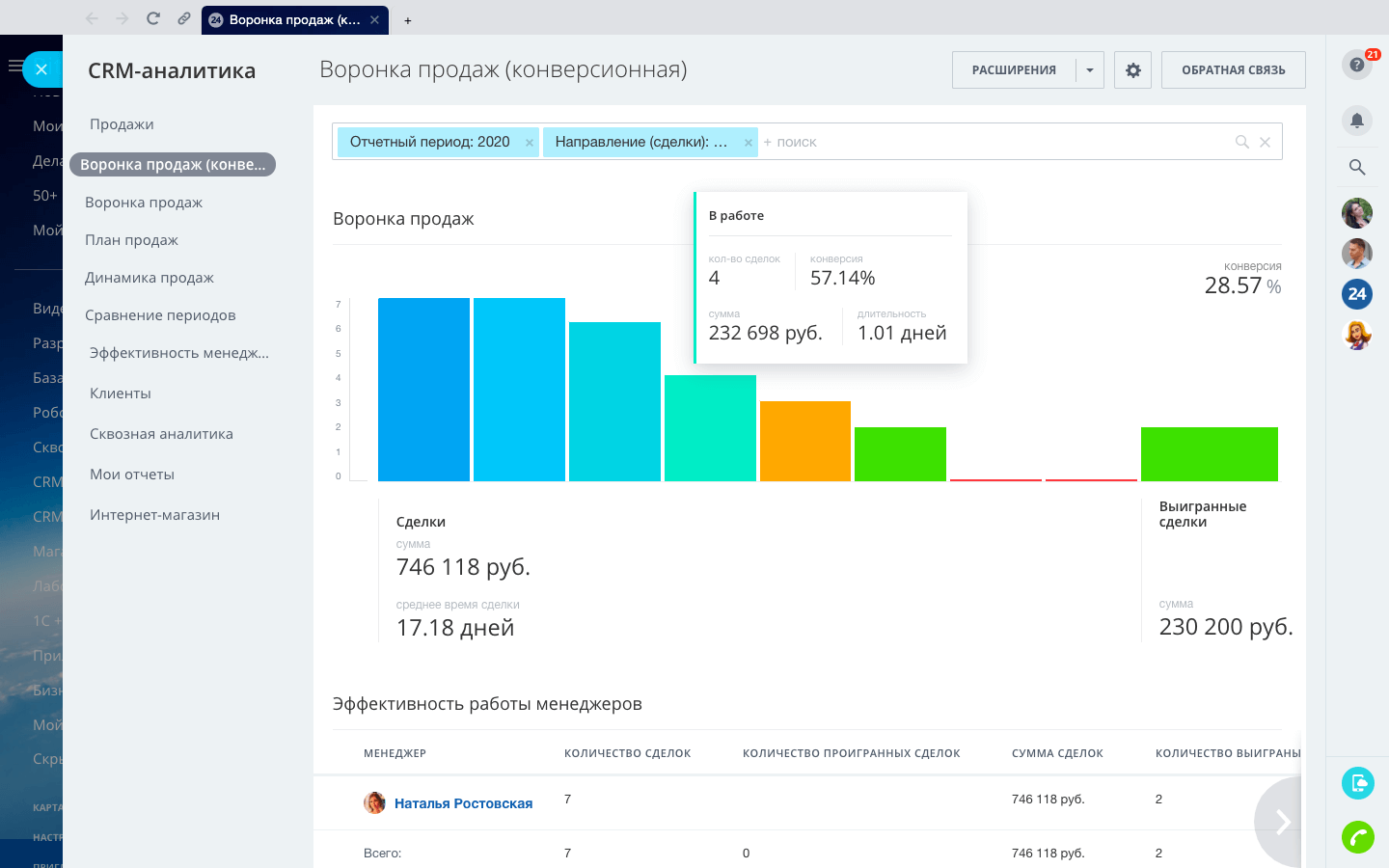Open the Сквозная аналитика section
Screen dimensions: 1389x868
pyautogui.click(x=161, y=434)
